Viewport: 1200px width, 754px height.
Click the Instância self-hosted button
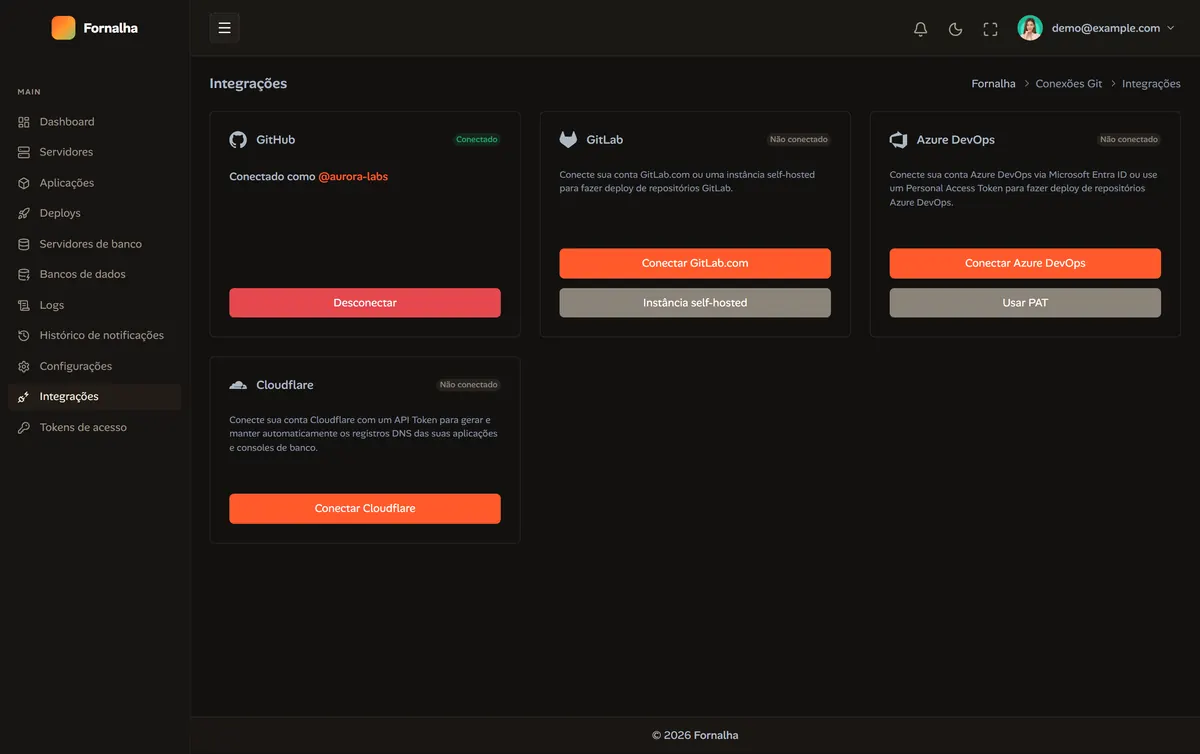695,303
